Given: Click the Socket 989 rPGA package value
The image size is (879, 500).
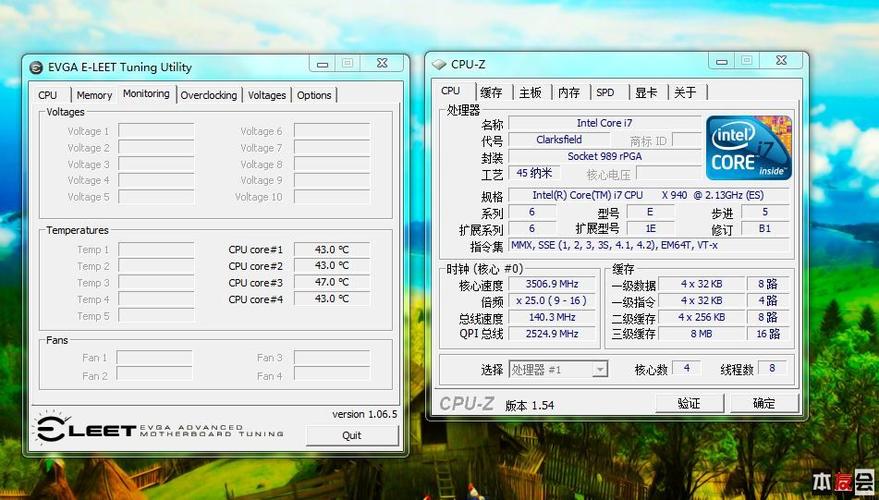Looking at the screenshot, I should tap(605, 156).
